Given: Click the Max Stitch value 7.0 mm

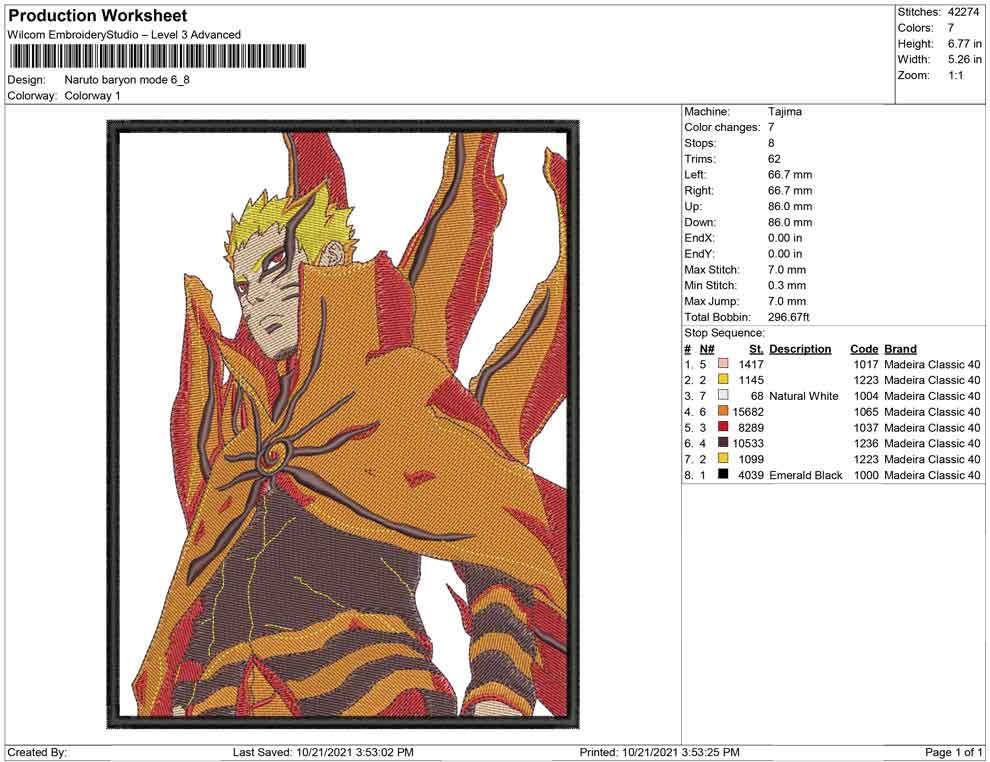Looking at the screenshot, I should click(787, 270).
